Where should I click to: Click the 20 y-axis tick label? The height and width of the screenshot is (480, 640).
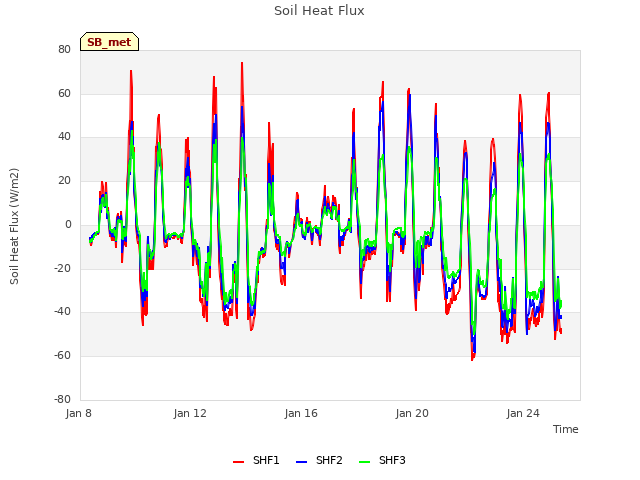tap(64, 180)
